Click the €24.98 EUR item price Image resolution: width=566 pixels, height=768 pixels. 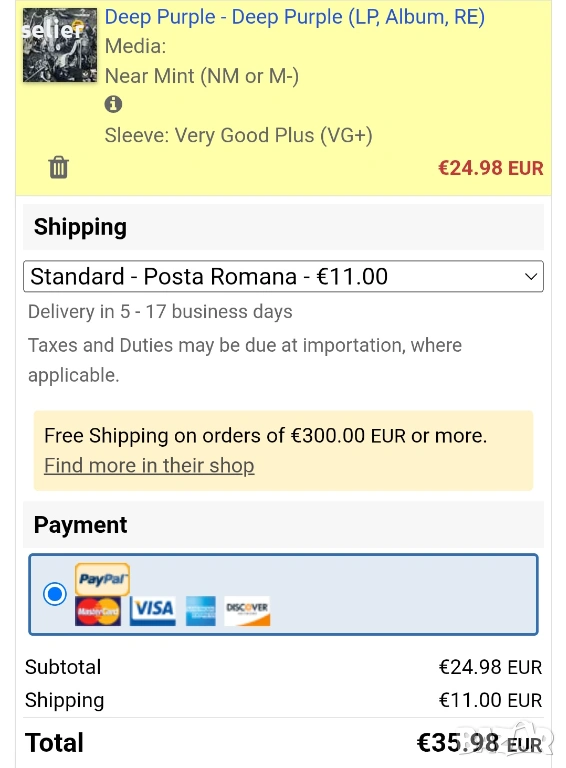point(491,168)
